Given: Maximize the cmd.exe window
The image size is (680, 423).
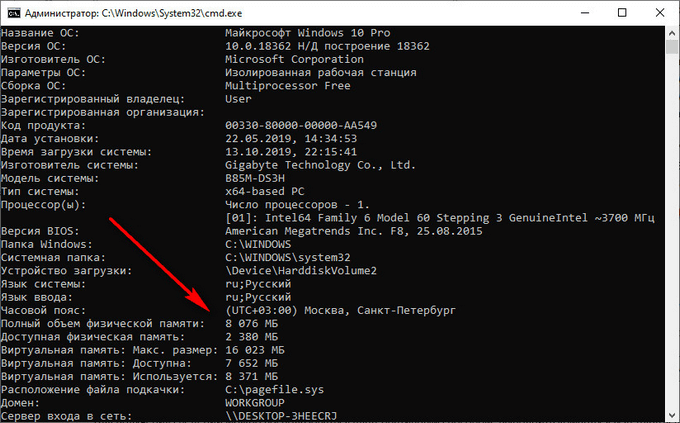Looking at the screenshot, I should [x=622, y=13].
